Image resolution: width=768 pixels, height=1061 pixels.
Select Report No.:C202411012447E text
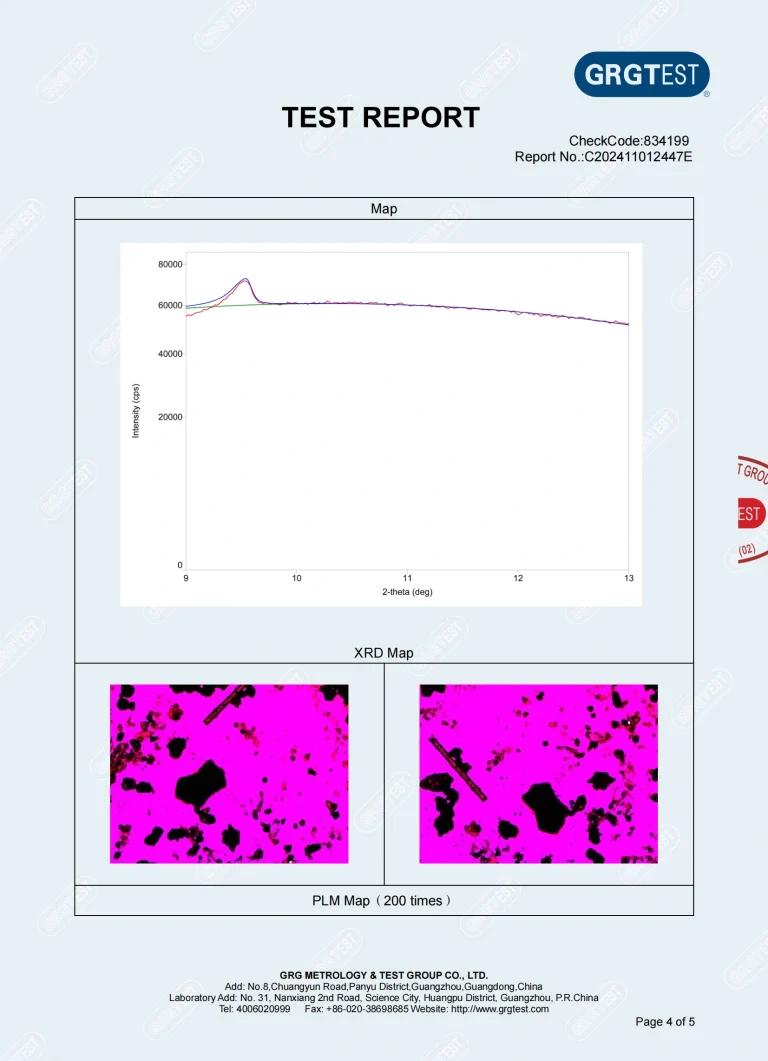[x=603, y=157]
